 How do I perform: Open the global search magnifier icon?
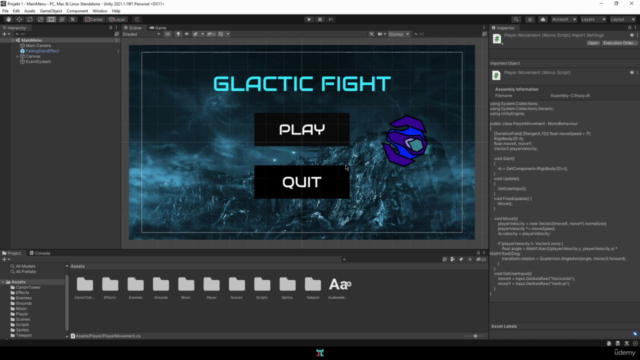(x=516, y=19)
